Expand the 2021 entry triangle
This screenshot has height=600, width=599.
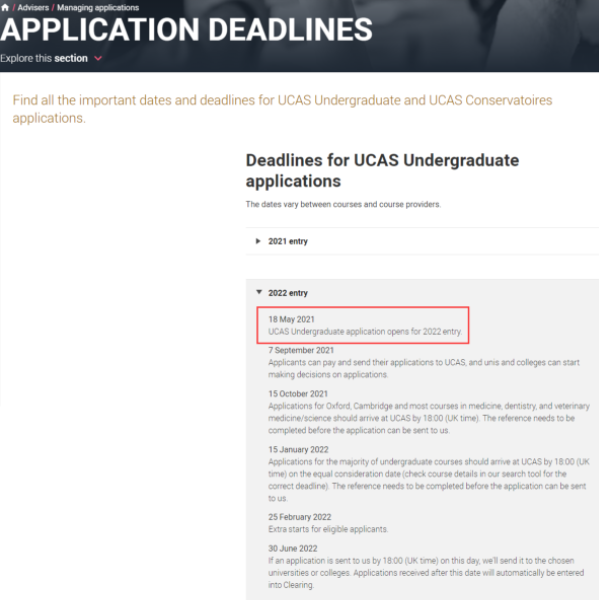(x=258, y=241)
